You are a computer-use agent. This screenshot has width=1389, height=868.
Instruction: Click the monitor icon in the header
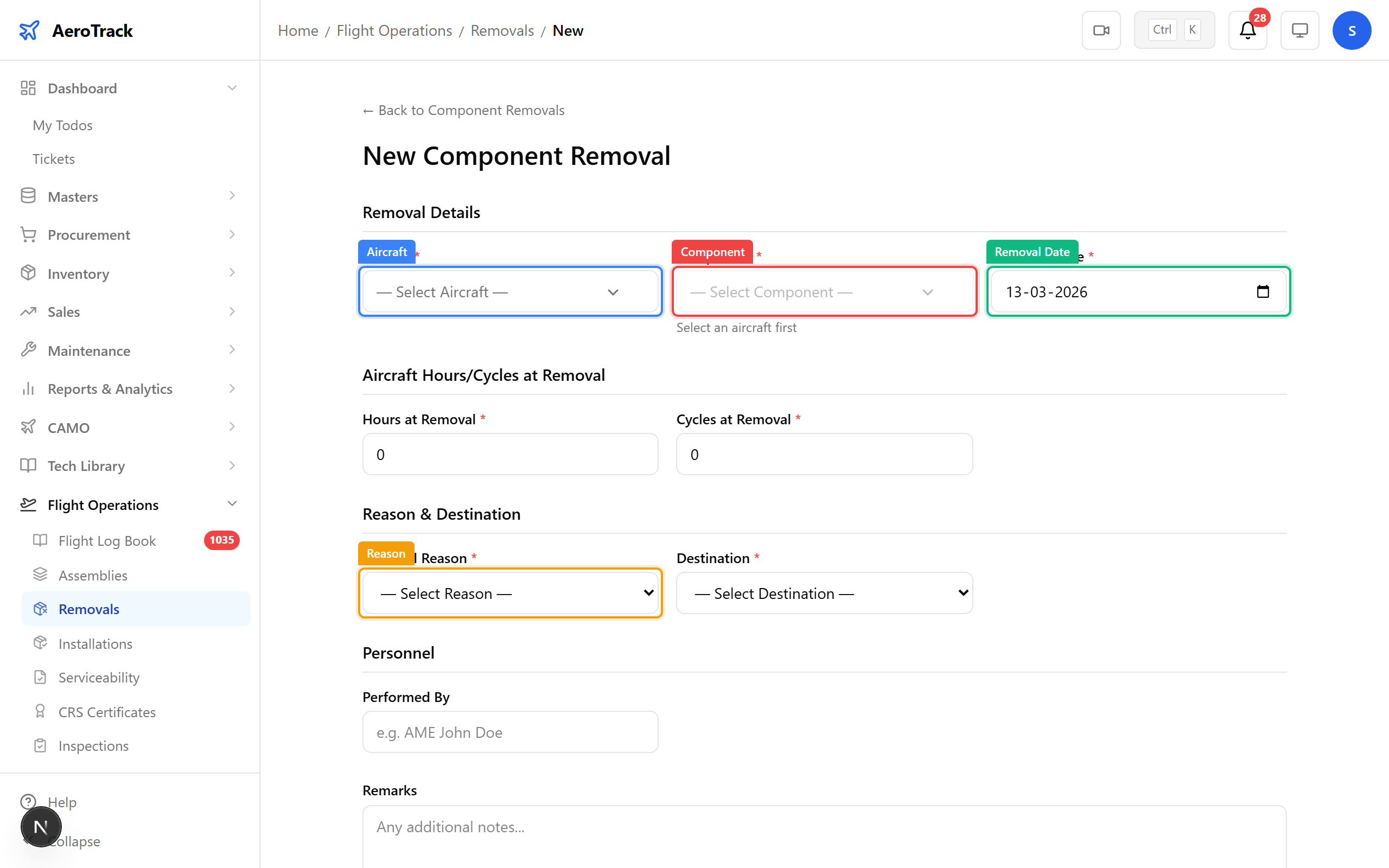coord(1299,30)
